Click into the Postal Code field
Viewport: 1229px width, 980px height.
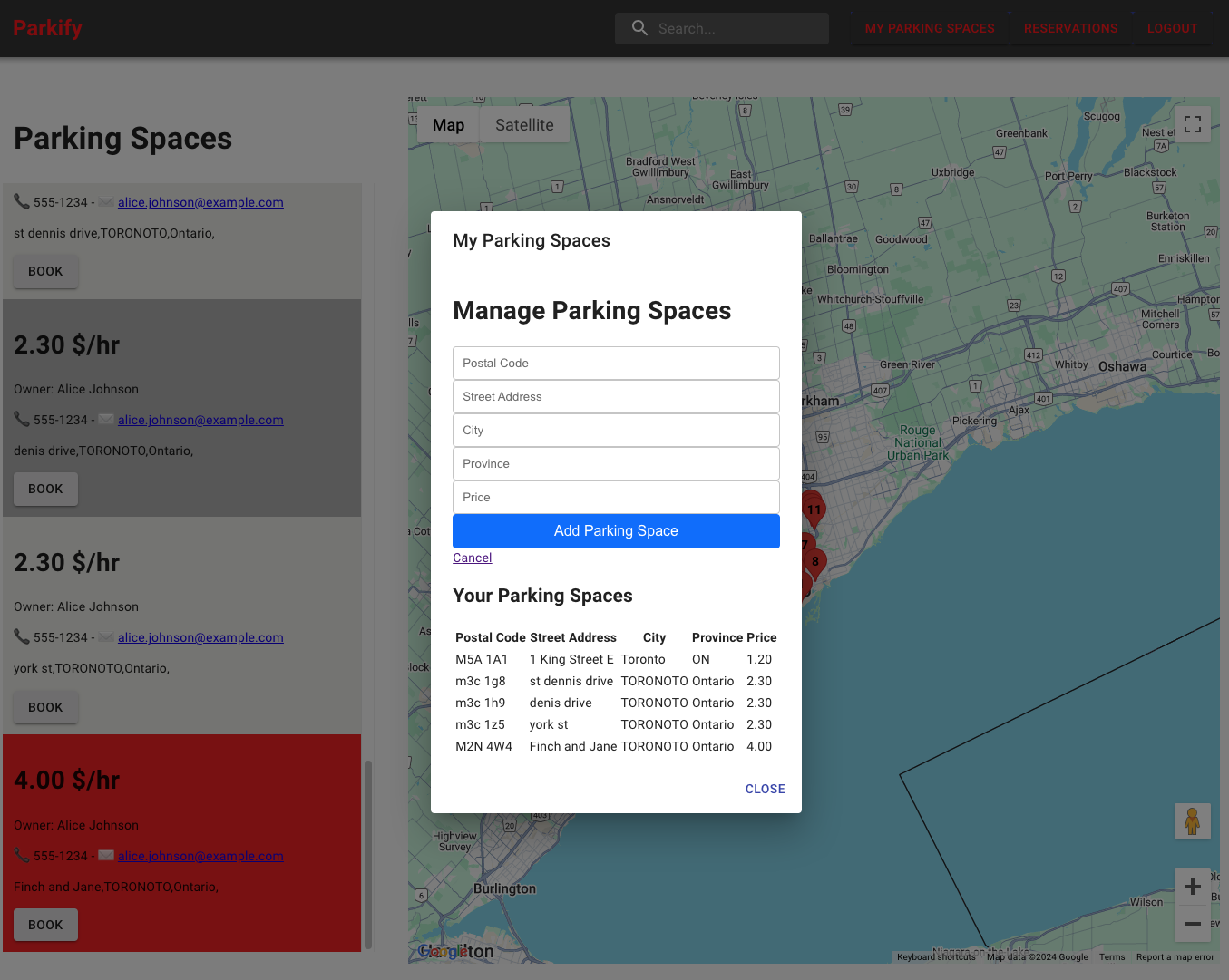point(616,363)
